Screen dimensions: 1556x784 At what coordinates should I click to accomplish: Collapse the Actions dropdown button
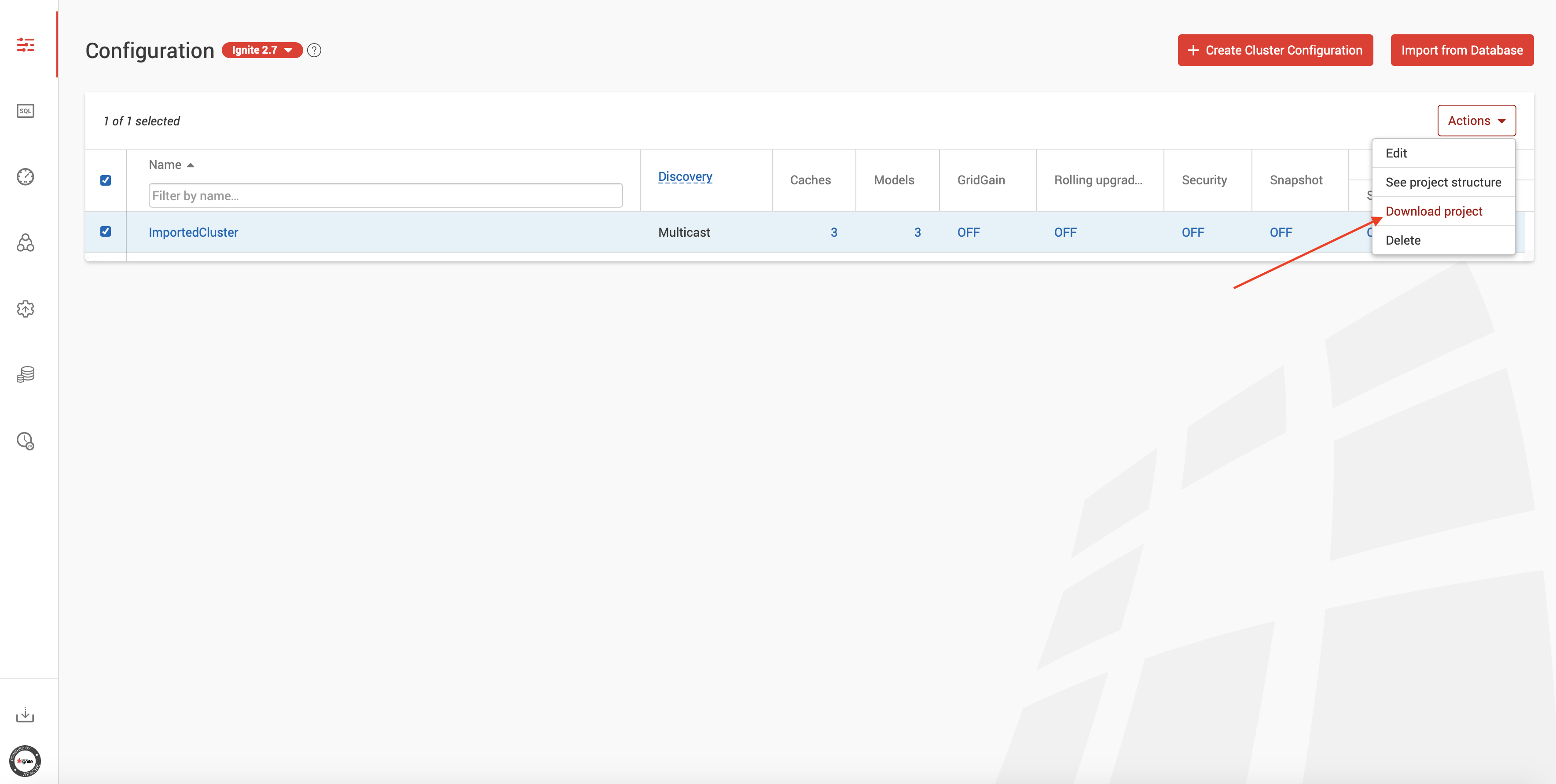click(1476, 121)
